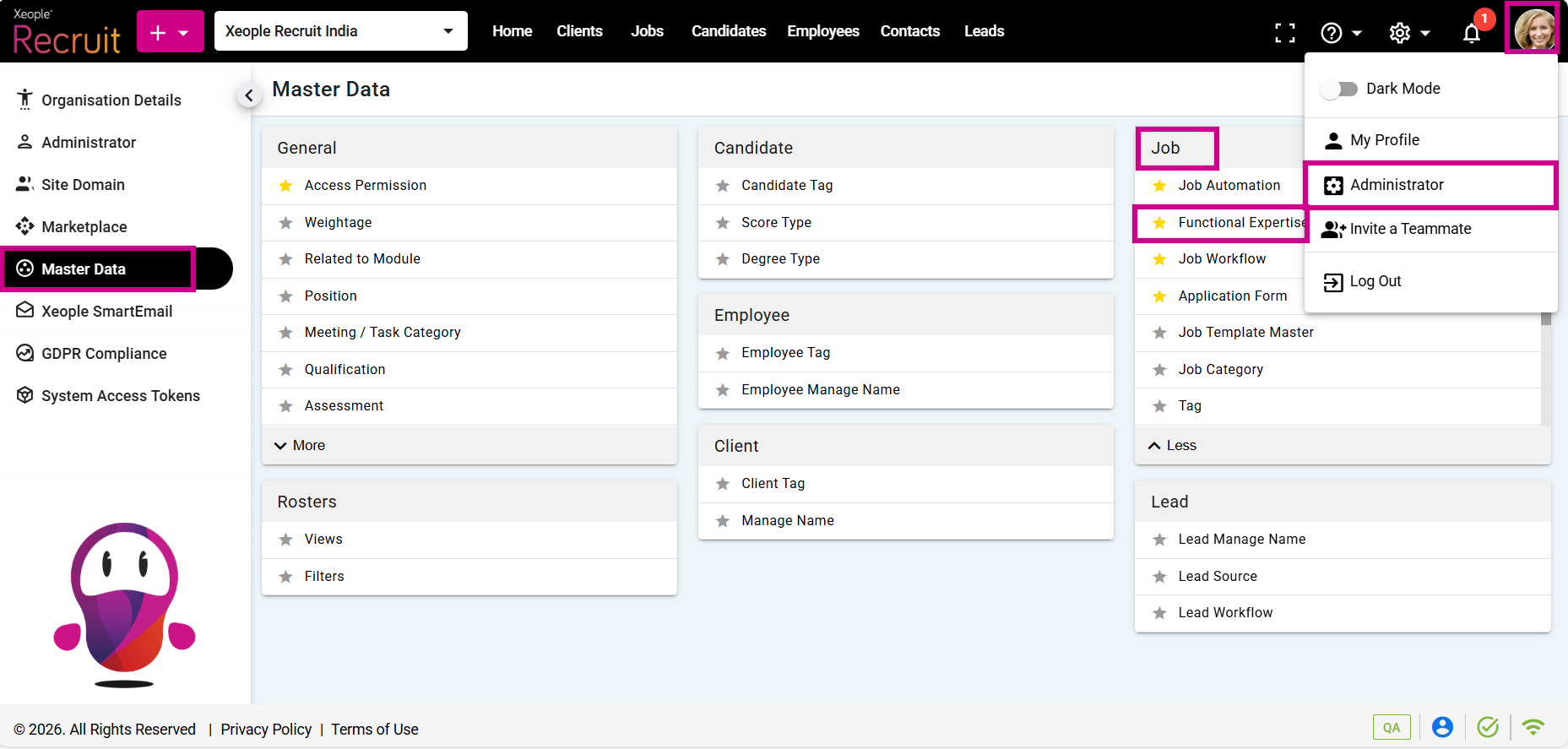Click the fullscreen icon in top bar
1568x749 pixels.
pyautogui.click(x=1284, y=33)
